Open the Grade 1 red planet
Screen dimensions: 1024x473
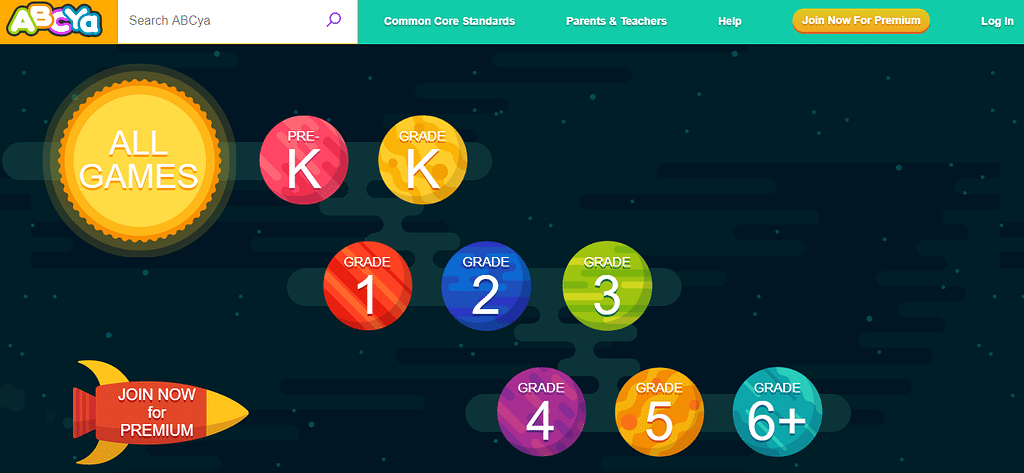pos(367,285)
